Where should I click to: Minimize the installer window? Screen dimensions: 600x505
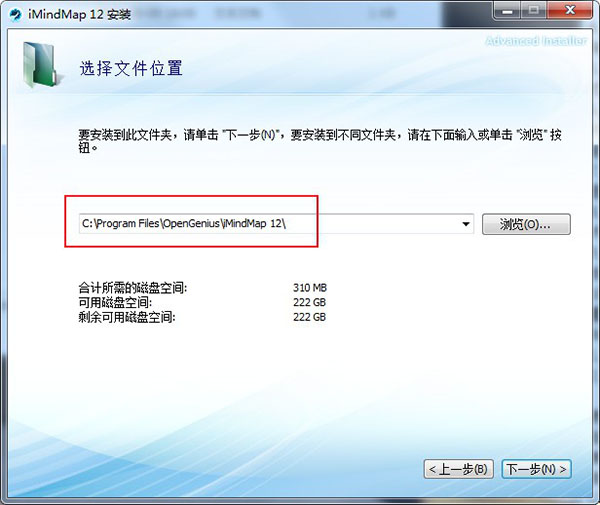click(x=507, y=10)
